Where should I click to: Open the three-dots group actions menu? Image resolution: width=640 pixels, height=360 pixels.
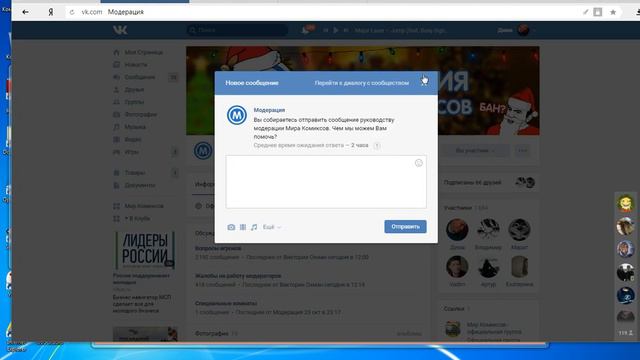pyautogui.click(x=523, y=151)
